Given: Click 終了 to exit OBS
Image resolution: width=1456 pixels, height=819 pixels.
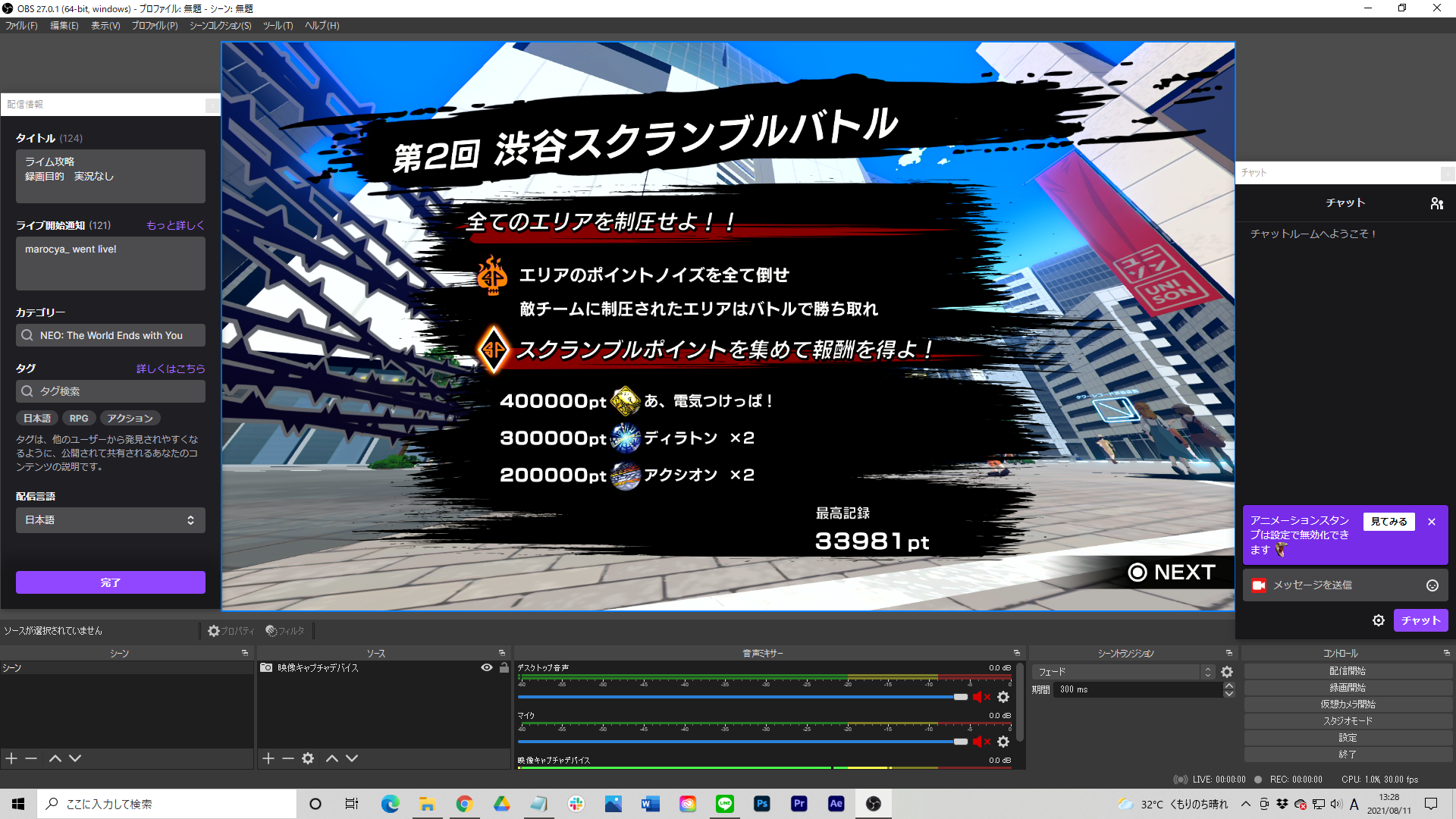Looking at the screenshot, I should tap(1348, 755).
